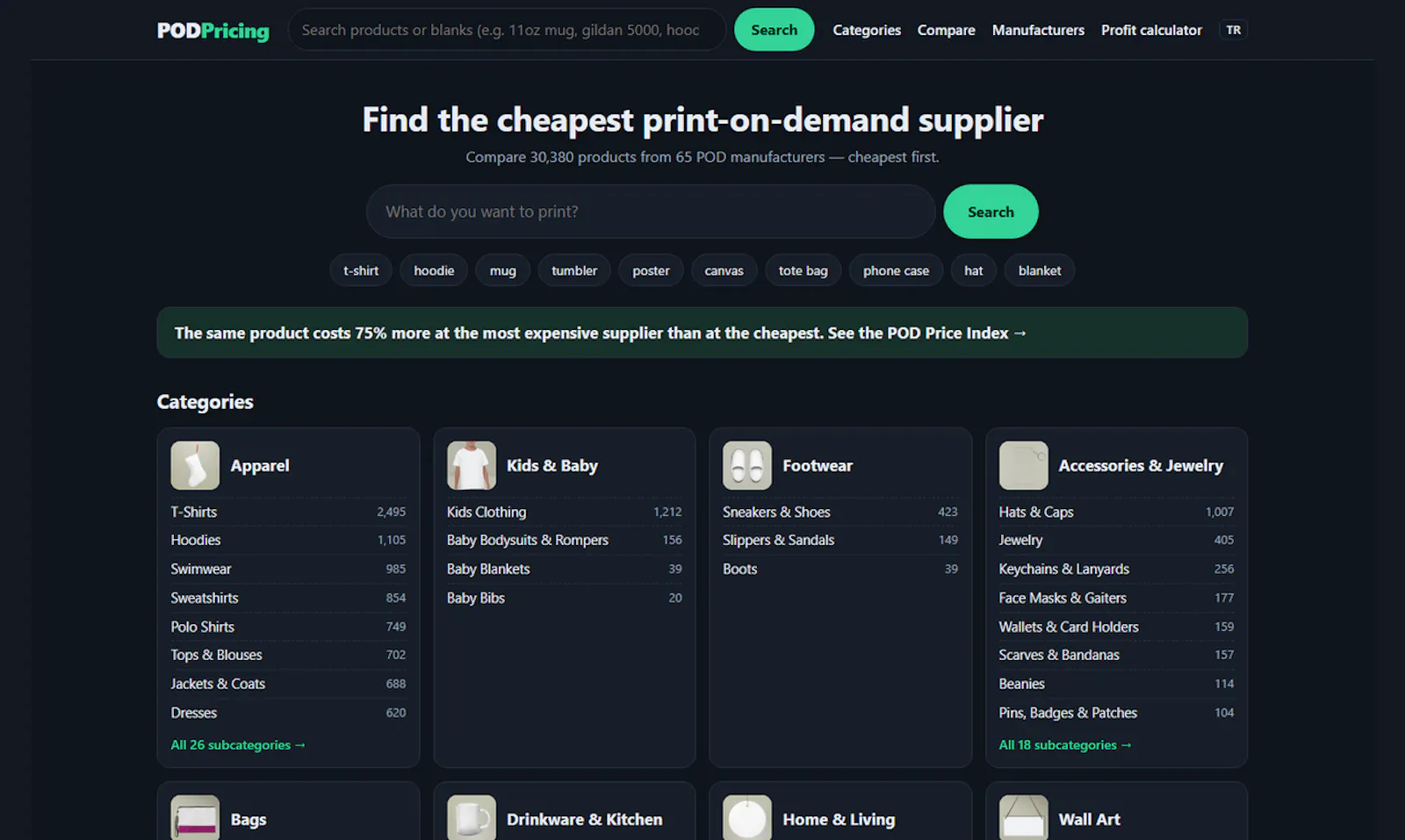Select the t-shirt quick search chip
Viewport: 1405px width, 840px height.
361,270
